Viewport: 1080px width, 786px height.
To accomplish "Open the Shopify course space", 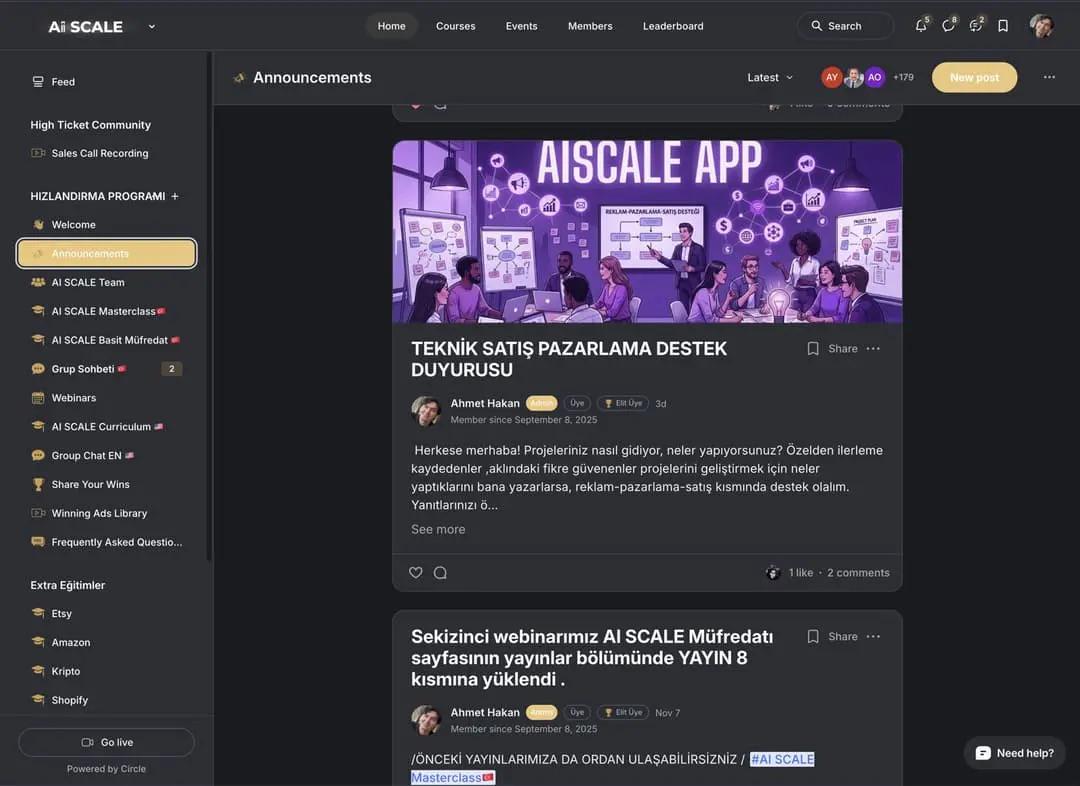I will point(107,701).
